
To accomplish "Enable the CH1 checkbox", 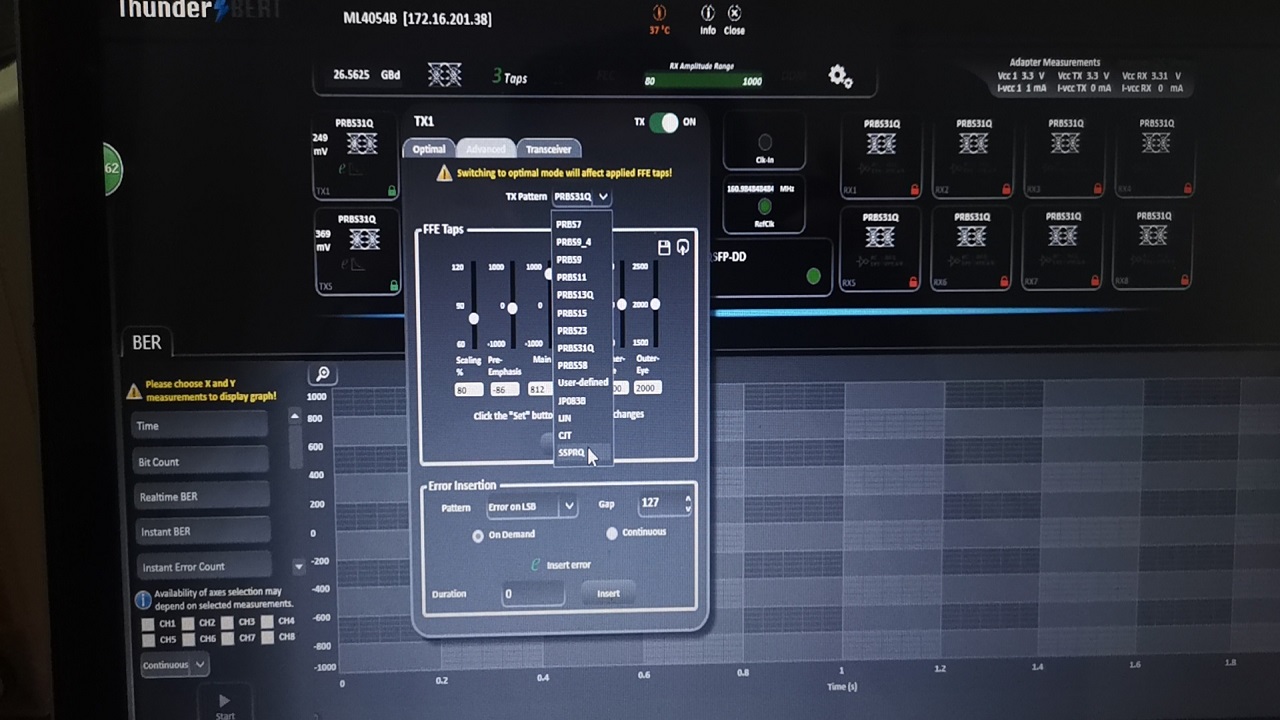I will point(148,624).
